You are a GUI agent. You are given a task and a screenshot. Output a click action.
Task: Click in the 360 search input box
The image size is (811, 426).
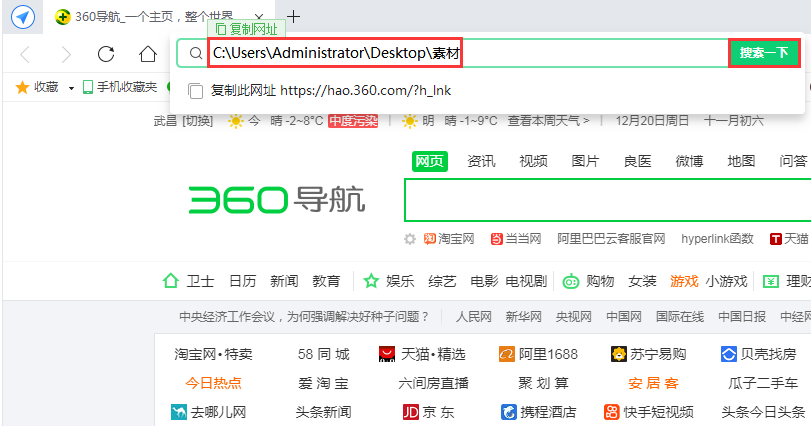click(608, 200)
